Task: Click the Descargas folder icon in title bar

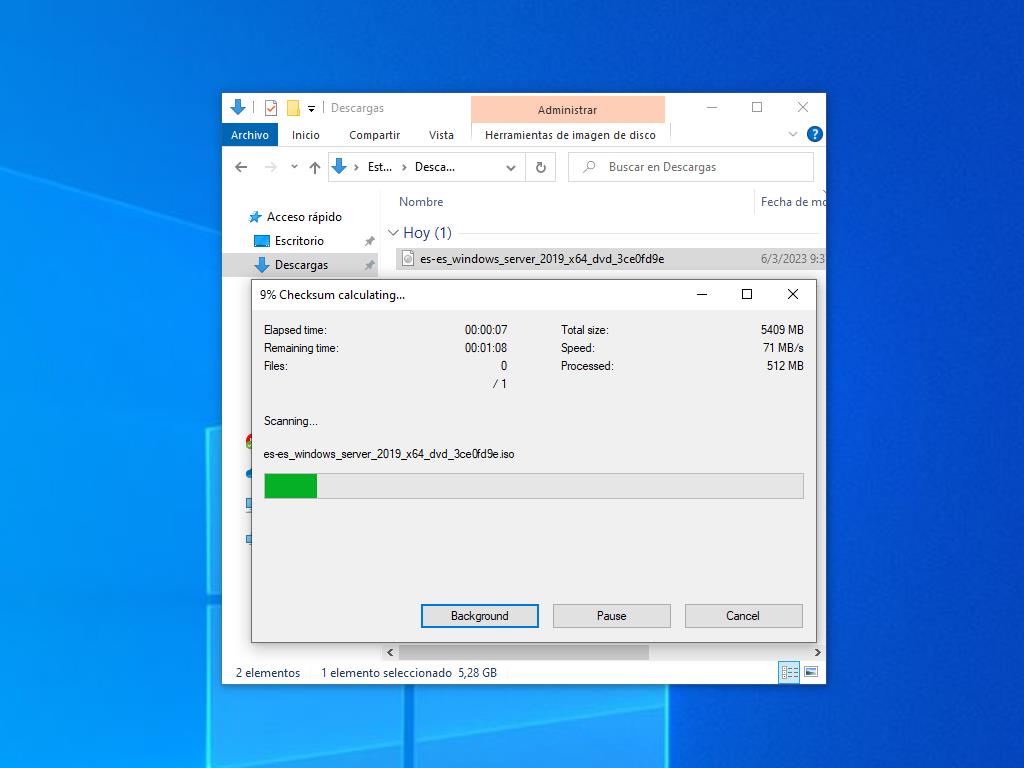Action: tap(238, 108)
